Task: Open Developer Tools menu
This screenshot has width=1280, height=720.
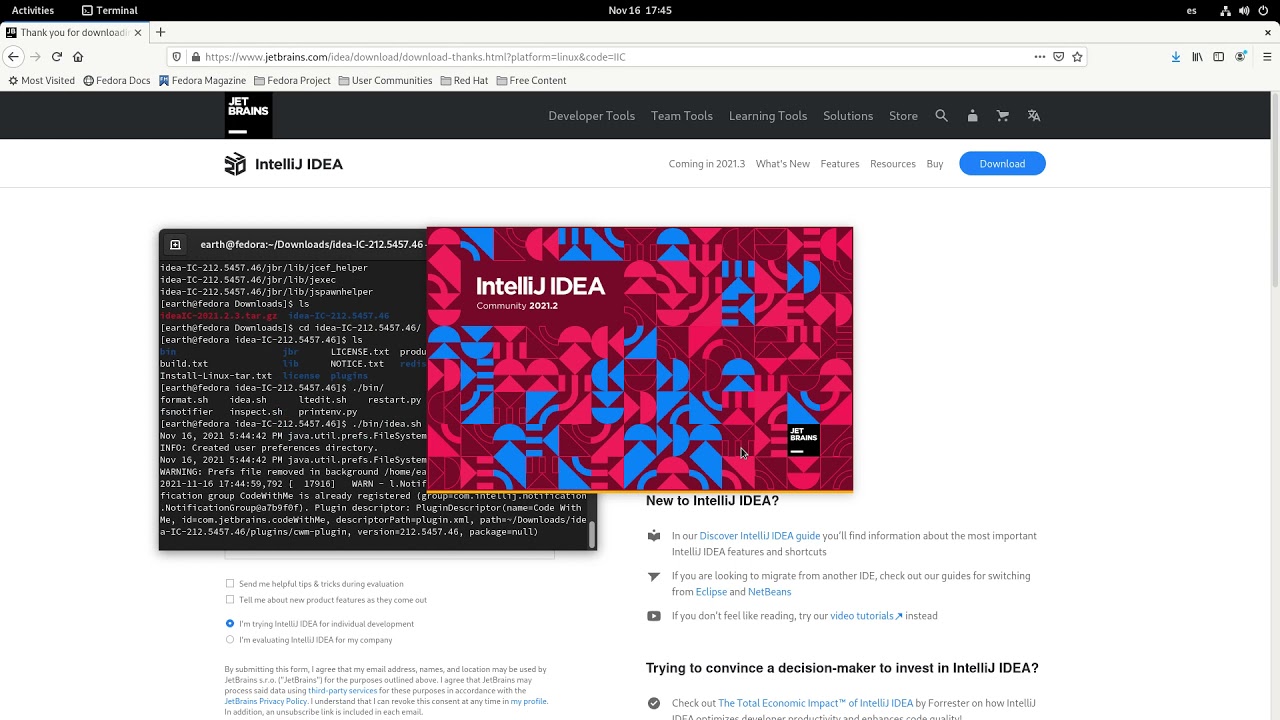Action: (x=591, y=116)
